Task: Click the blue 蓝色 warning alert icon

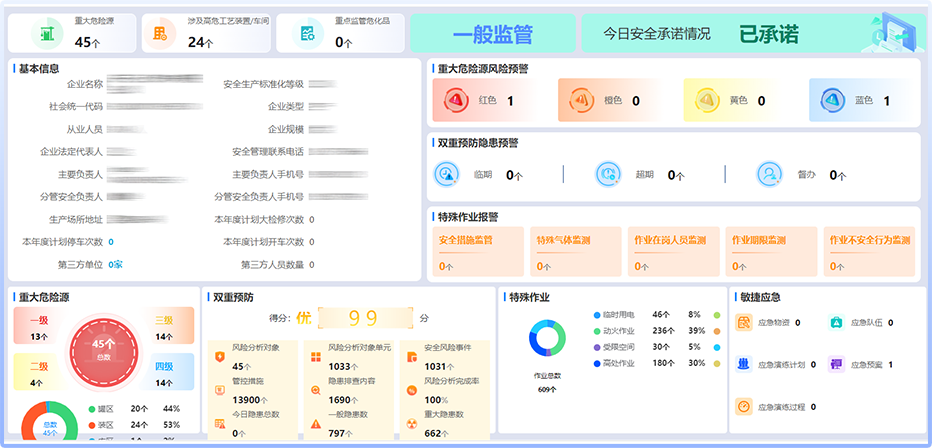Action: click(x=833, y=100)
